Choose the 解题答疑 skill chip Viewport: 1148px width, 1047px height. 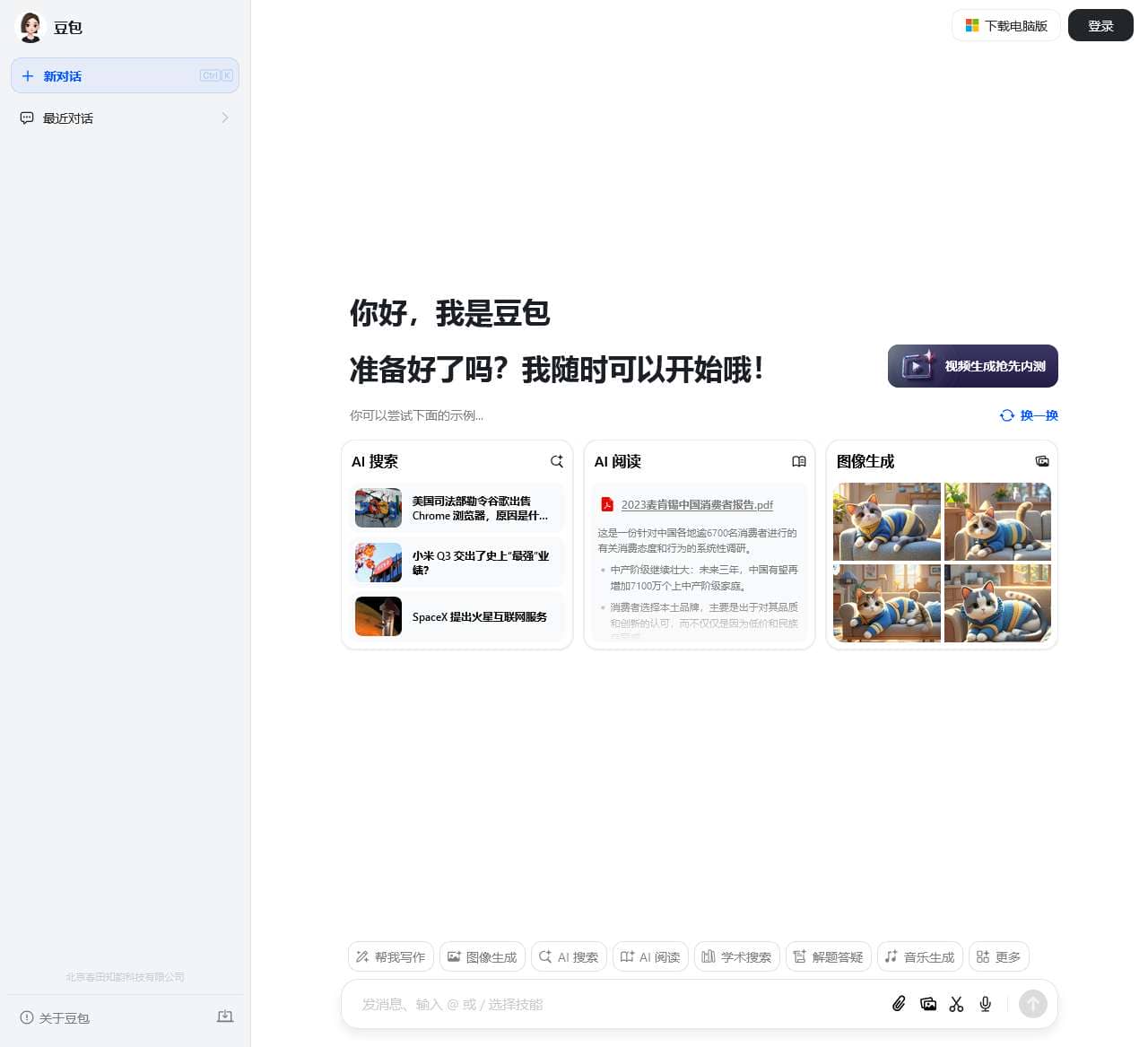[x=829, y=956]
